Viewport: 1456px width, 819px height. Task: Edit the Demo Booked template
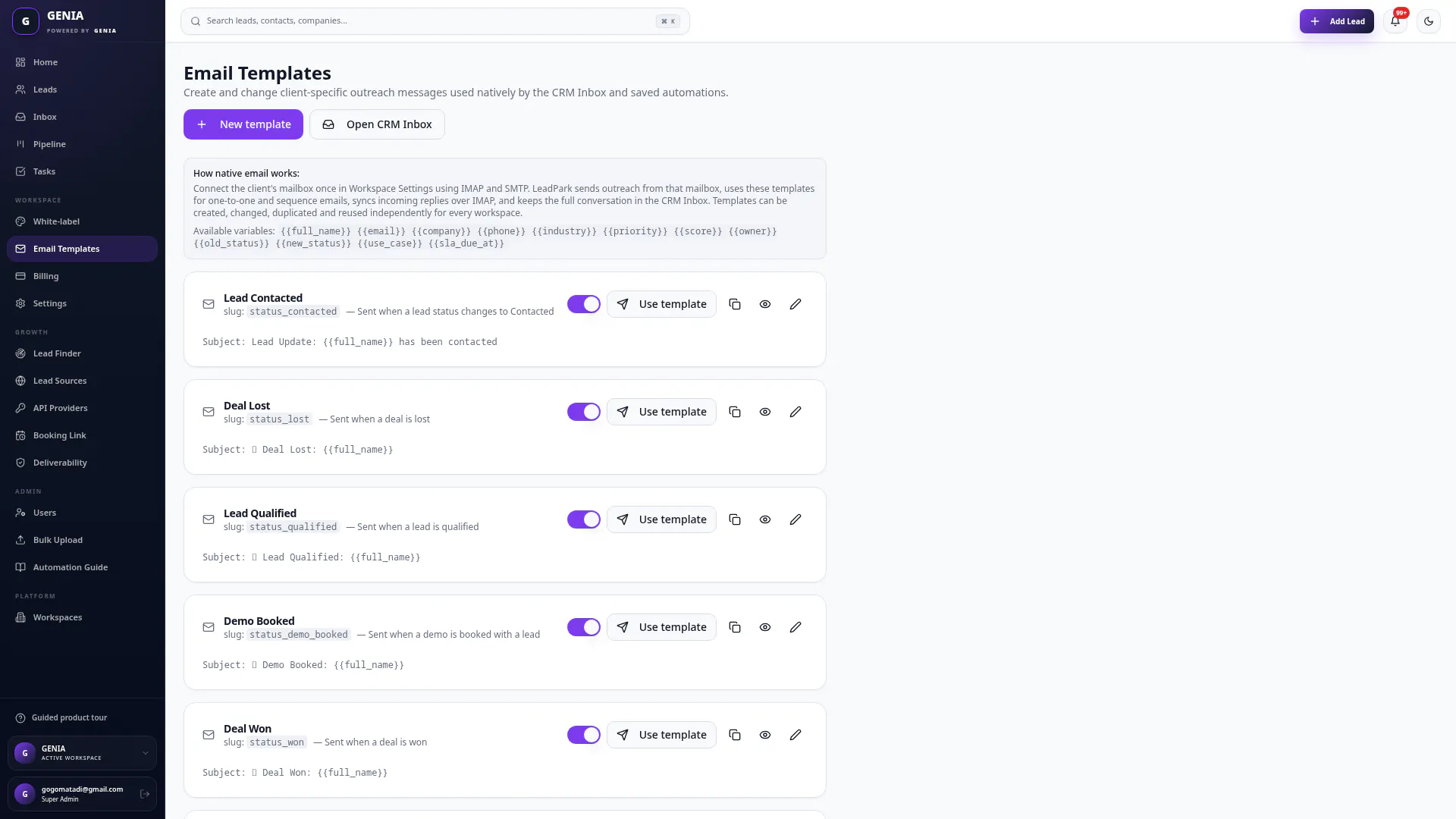(795, 627)
